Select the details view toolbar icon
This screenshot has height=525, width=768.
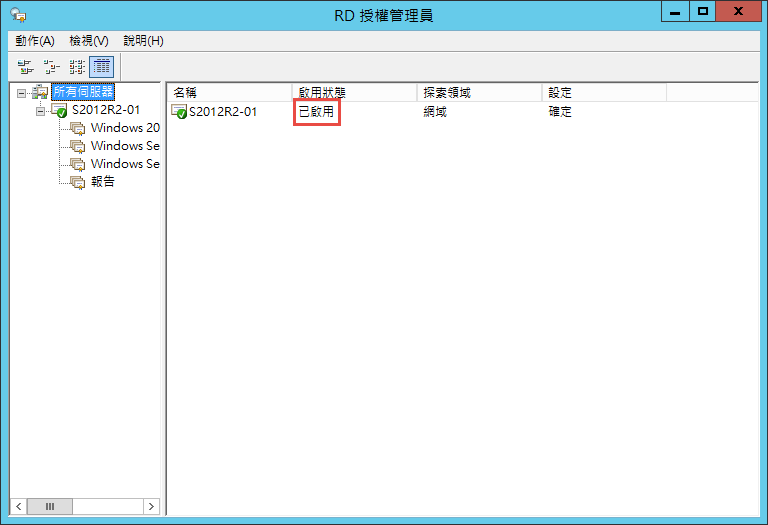102,67
